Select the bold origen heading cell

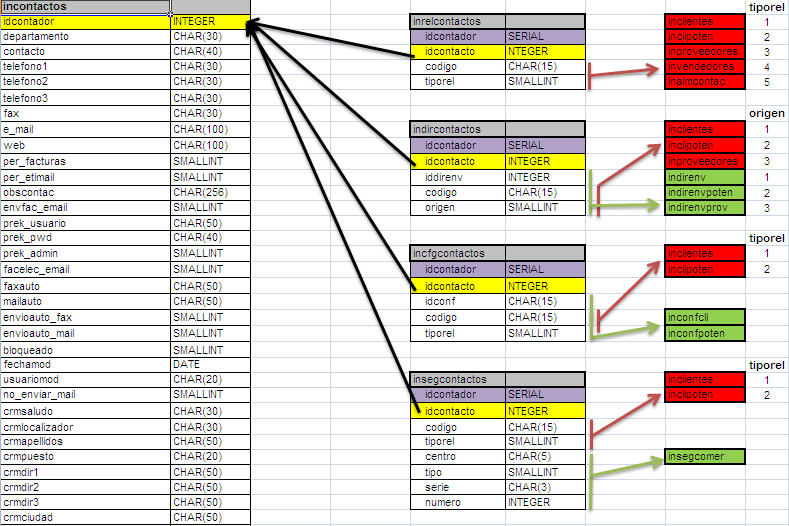coord(767,114)
